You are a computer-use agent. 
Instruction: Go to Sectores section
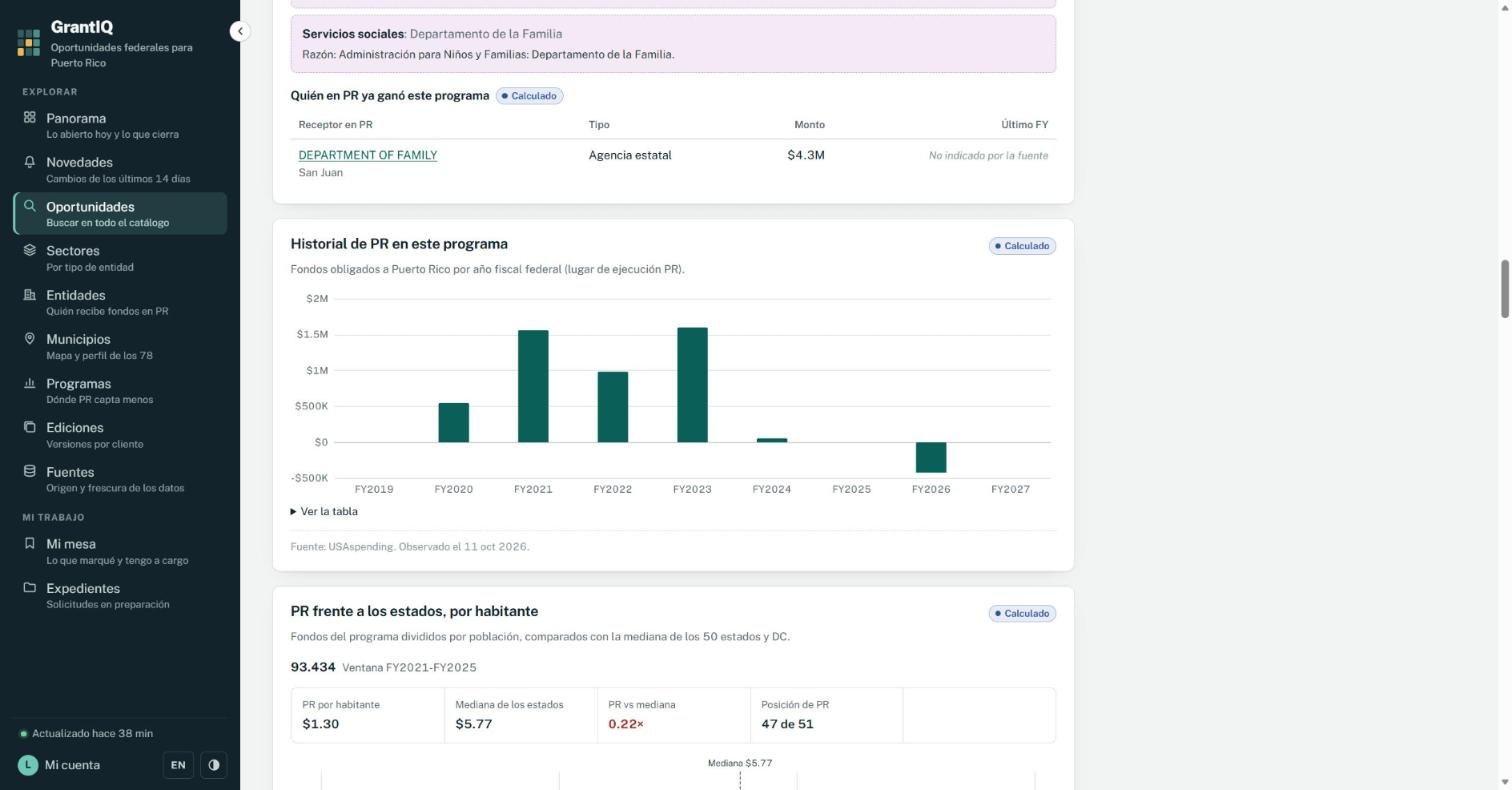click(x=120, y=258)
